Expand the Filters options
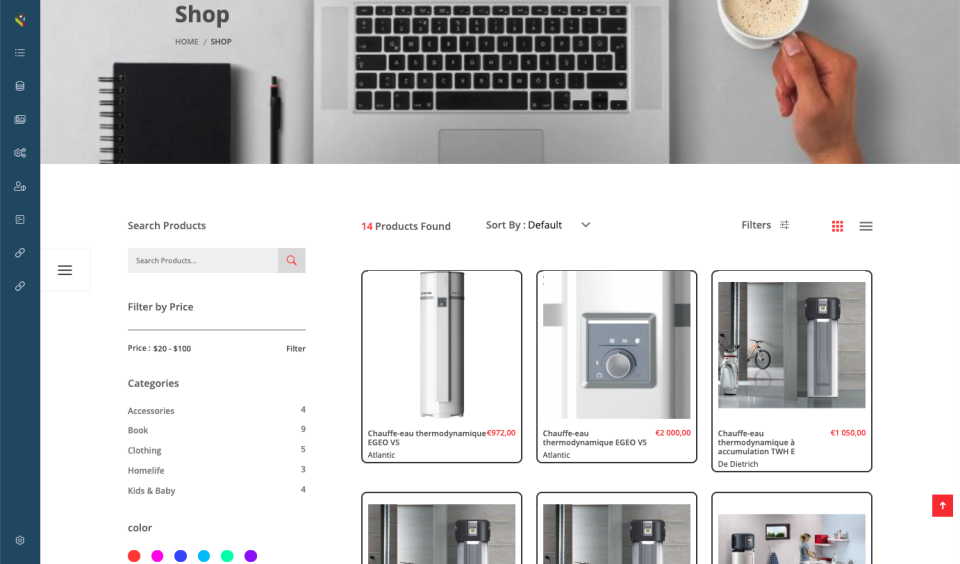This screenshot has width=960, height=564. click(x=765, y=225)
